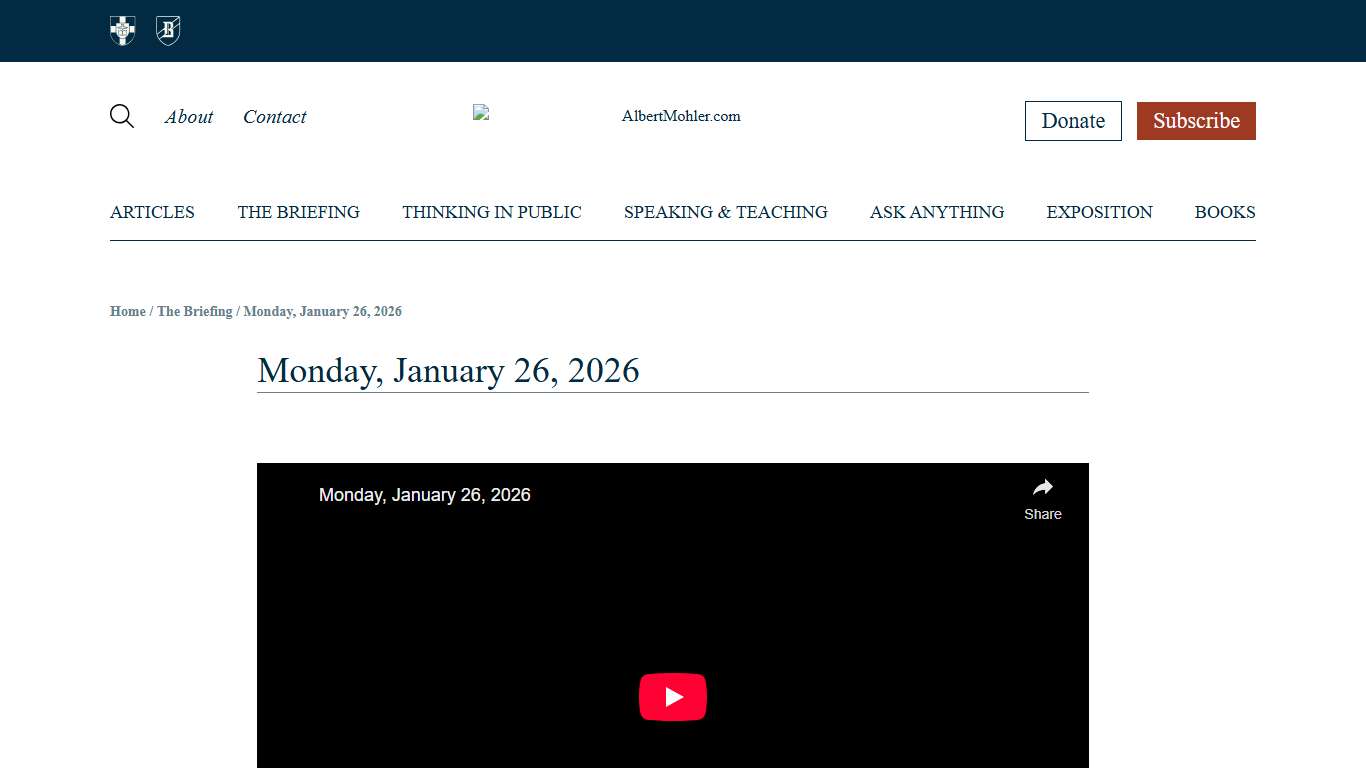
Task: Open the Articles navigation menu
Action: [x=152, y=212]
